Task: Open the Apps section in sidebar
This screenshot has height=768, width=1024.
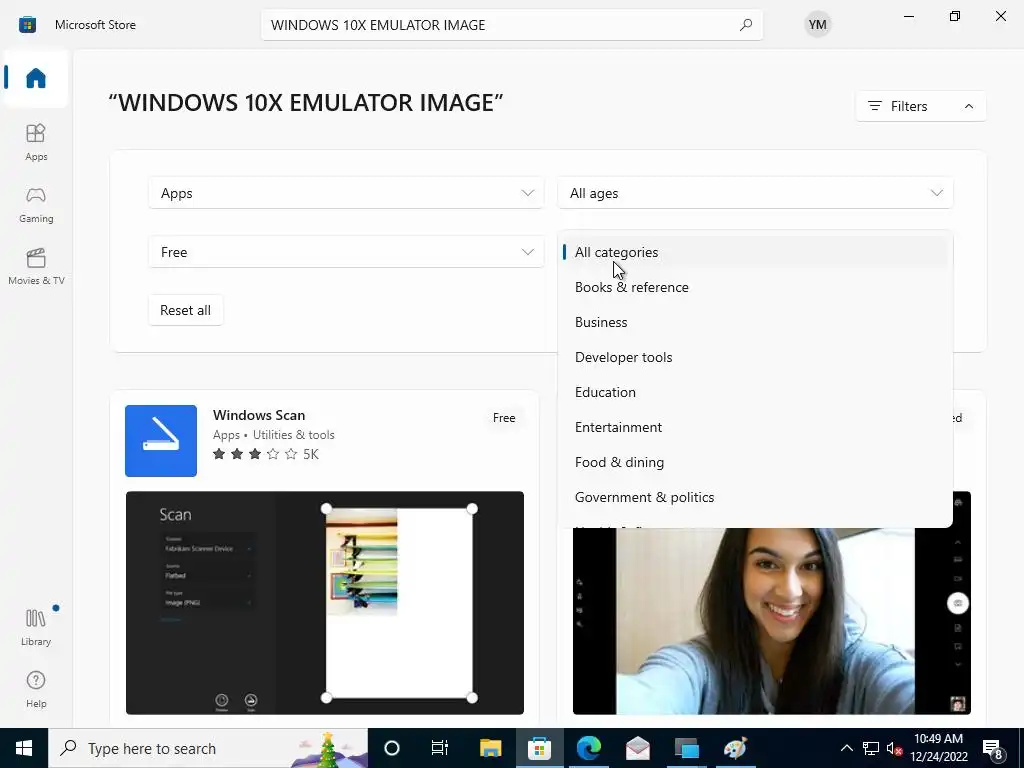Action: tap(36, 142)
